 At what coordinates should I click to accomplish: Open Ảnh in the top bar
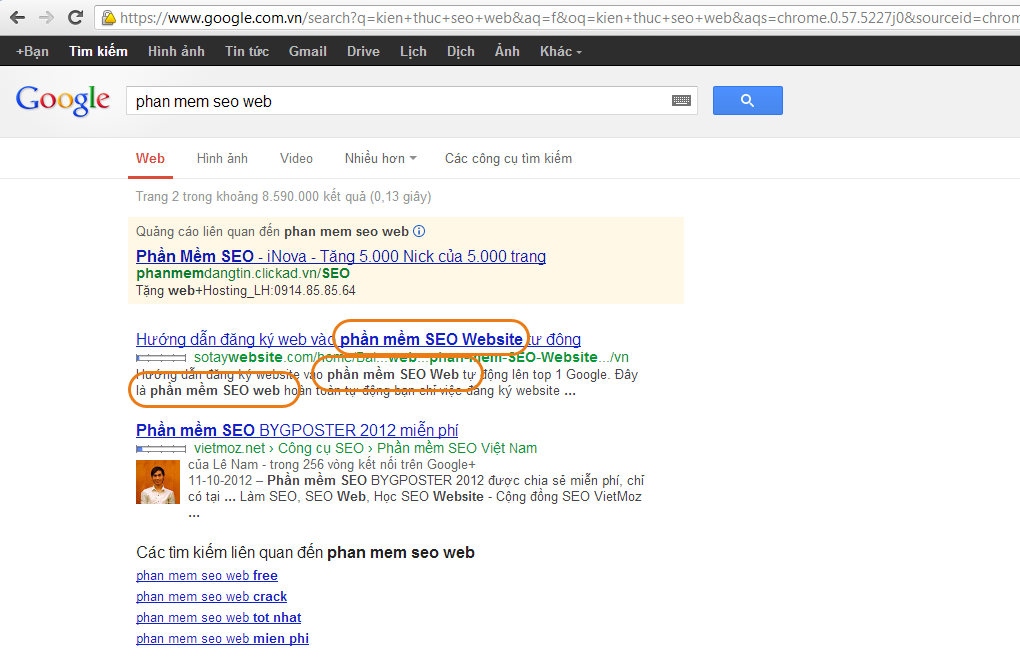click(507, 51)
